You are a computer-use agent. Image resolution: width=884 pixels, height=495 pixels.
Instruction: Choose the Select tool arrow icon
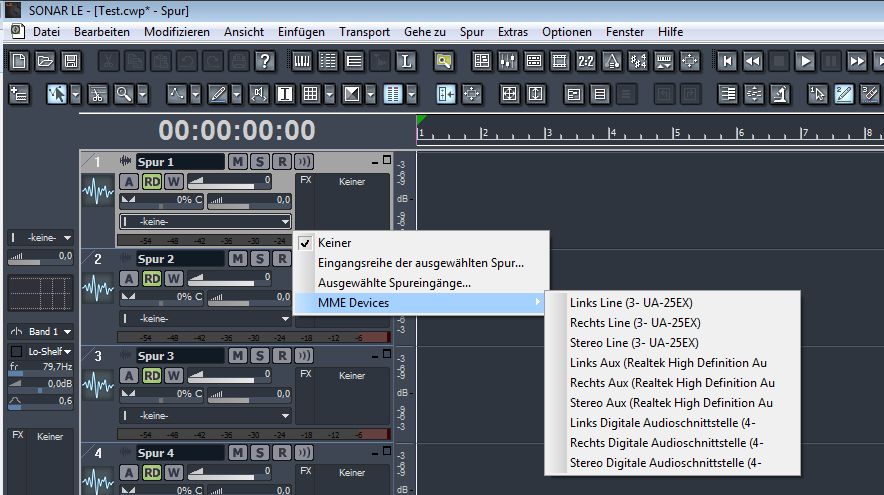point(56,94)
